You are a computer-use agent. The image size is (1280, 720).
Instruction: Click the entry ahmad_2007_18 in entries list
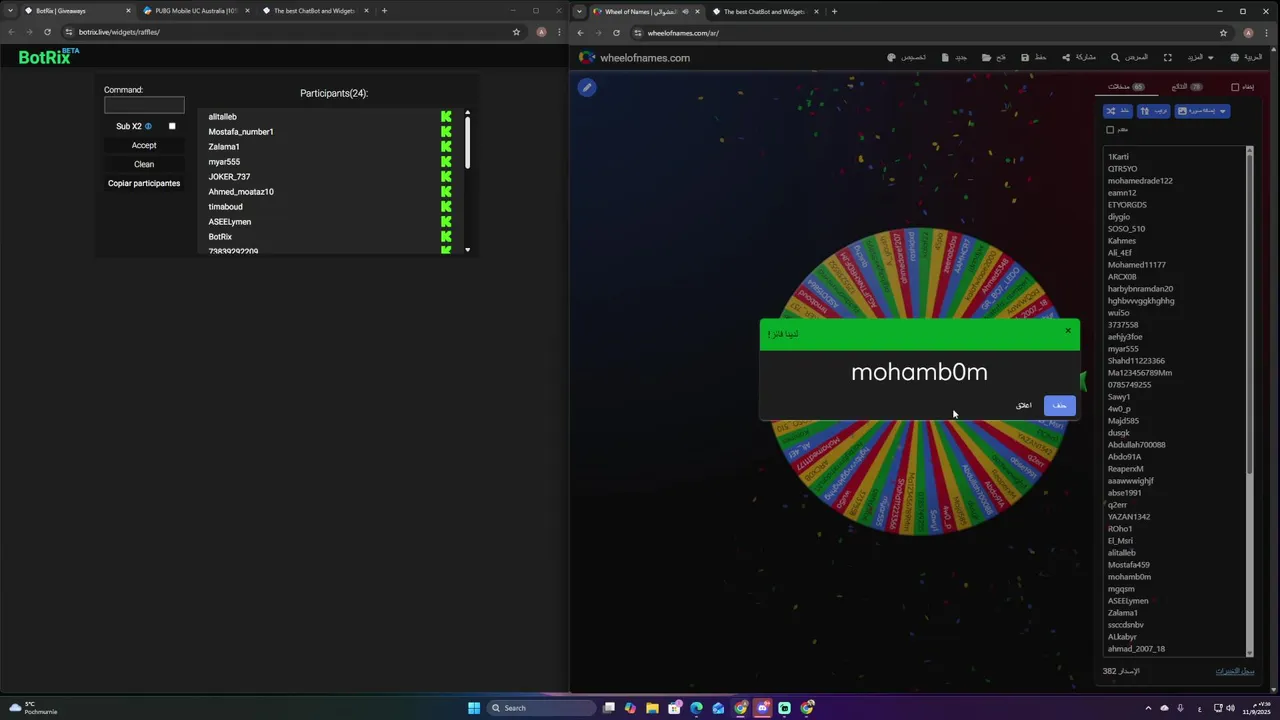[x=1136, y=649]
